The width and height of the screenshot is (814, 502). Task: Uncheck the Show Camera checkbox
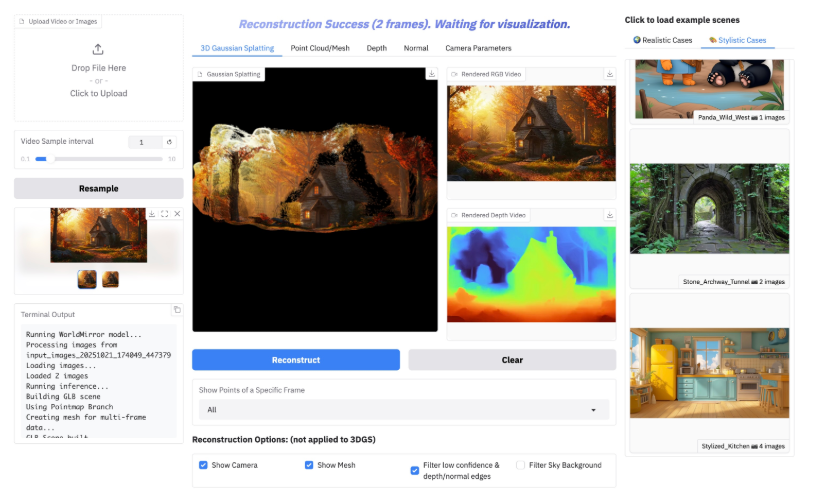pyautogui.click(x=203, y=465)
